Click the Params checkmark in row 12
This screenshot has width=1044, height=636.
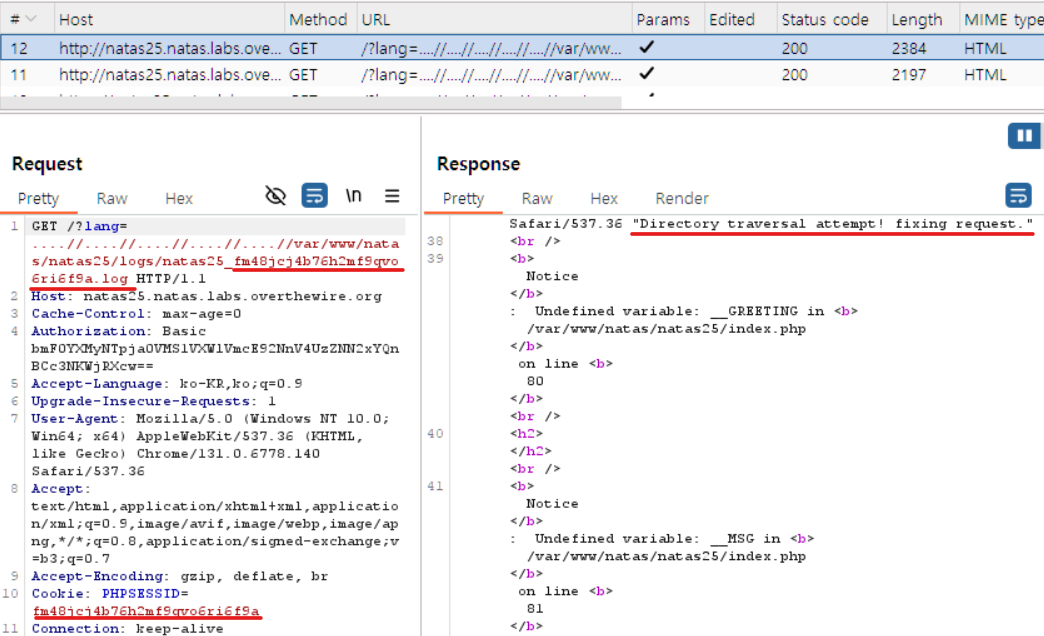coord(647,46)
